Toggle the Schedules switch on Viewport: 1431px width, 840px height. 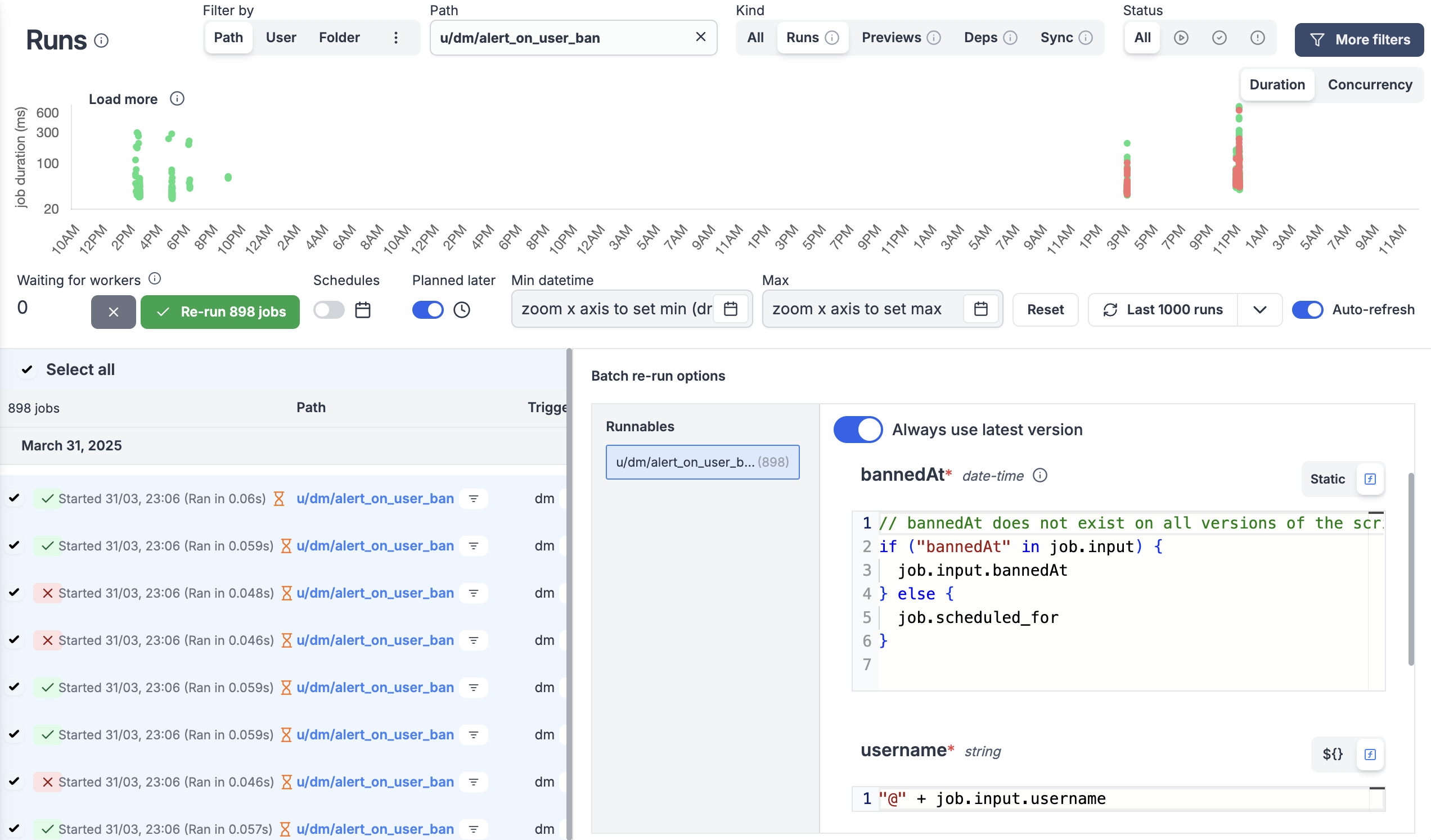tap(329, 310)
